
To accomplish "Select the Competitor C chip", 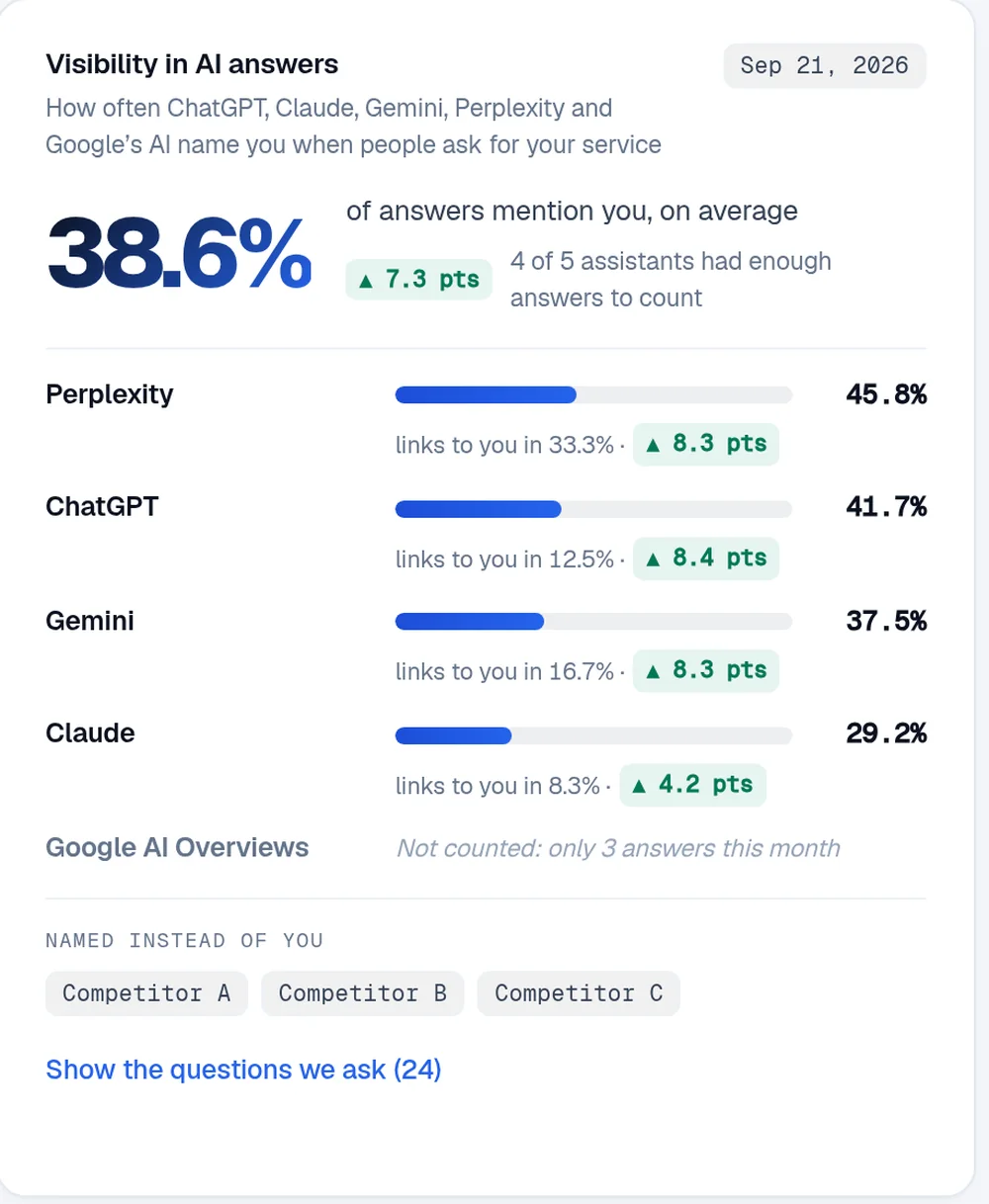I will [x=579, y=993].
